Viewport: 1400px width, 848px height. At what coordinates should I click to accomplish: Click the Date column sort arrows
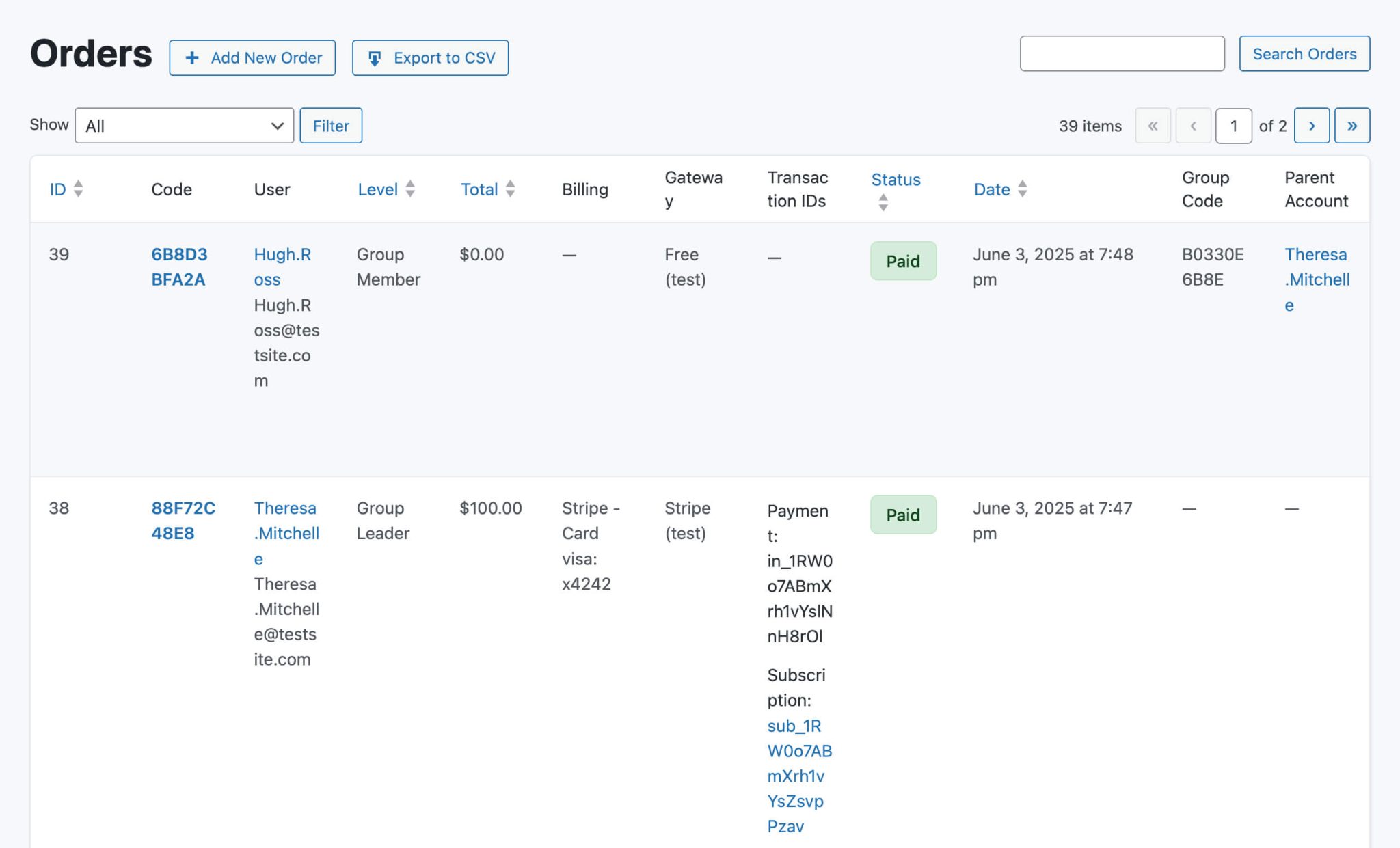click(x=1022, y=189)
